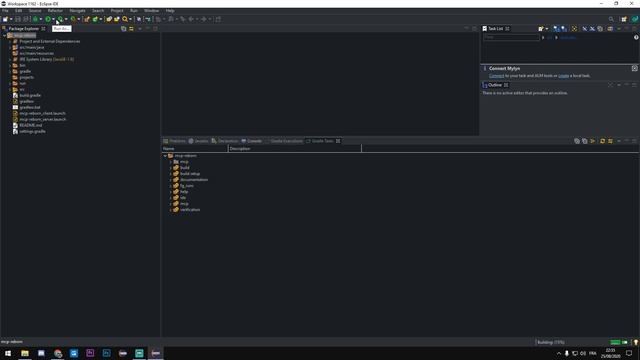640x360 pixels.
Task: Open the Windows Start menu
Action: (x=8, y=353)
